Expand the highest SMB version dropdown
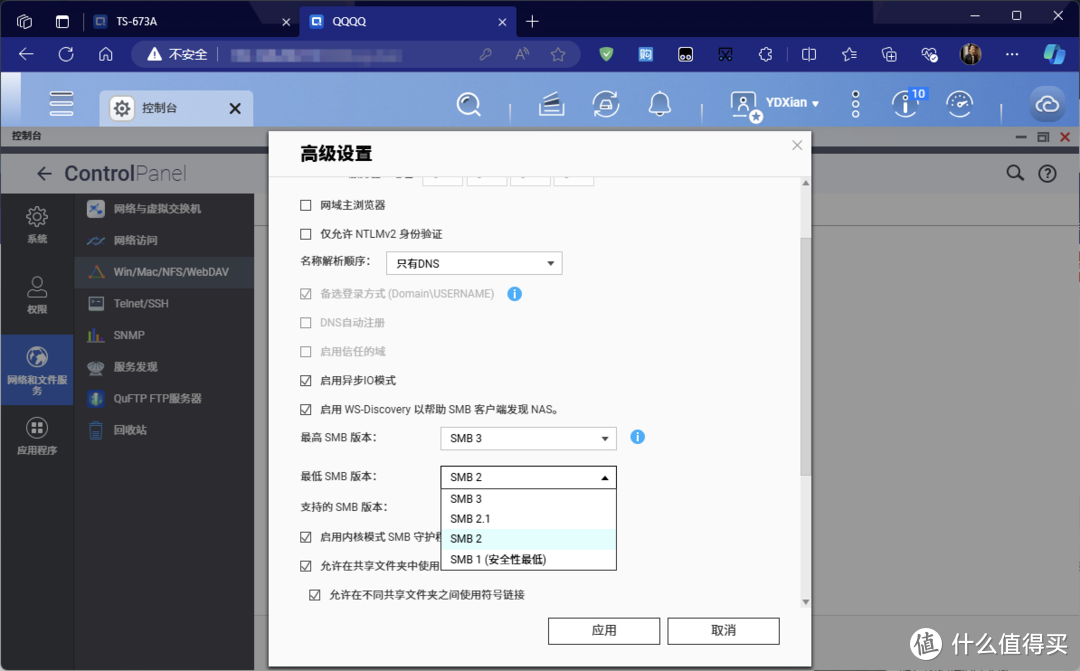Viewport: 1080px width, 671px height. click(x=528, y=438)
